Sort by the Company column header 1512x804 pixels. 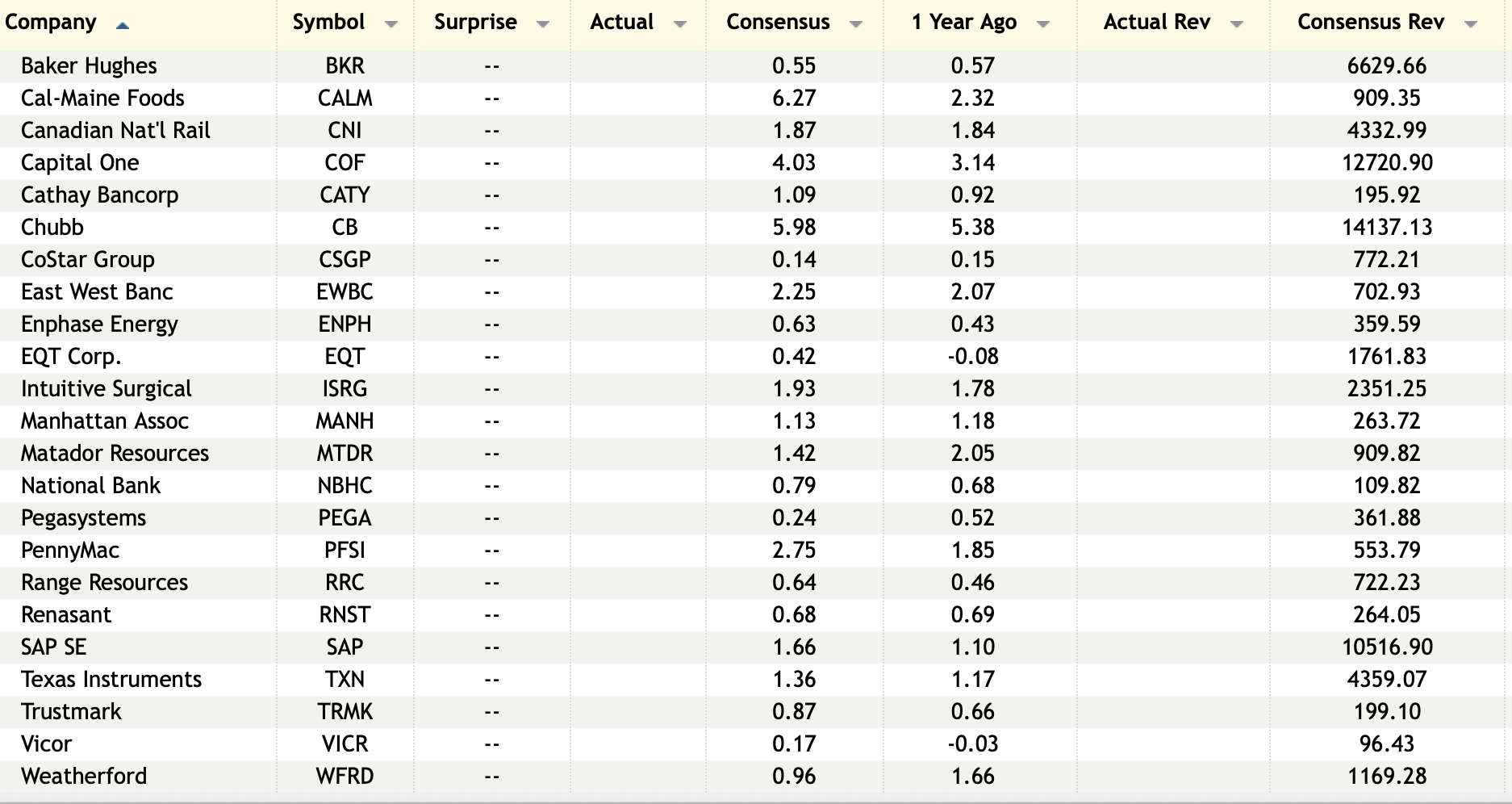coord(51,23)
